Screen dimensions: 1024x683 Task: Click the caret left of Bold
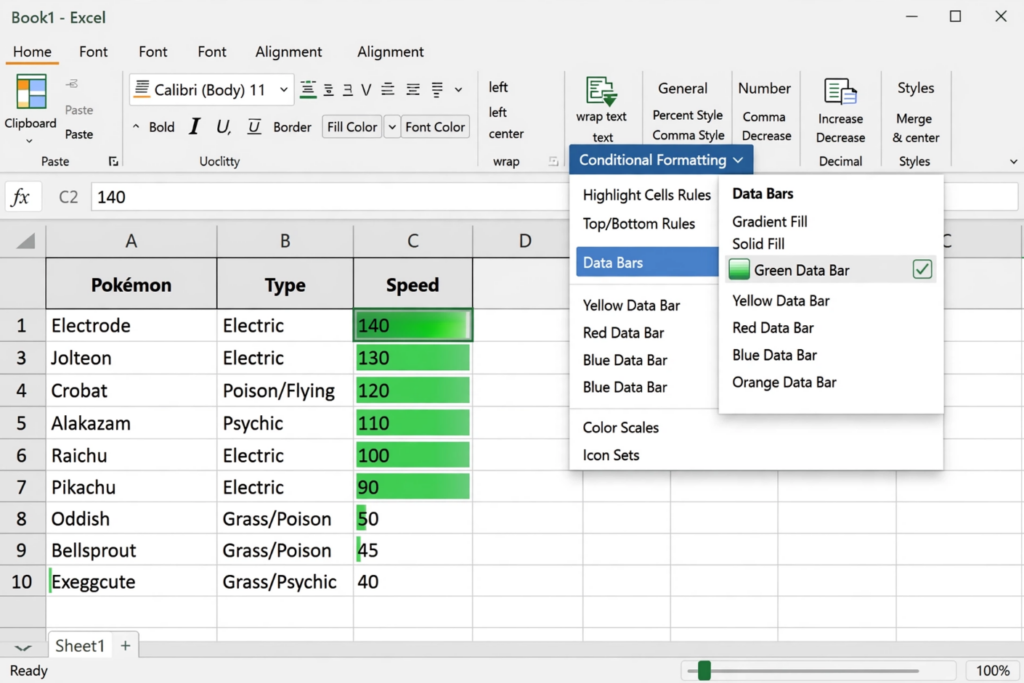click(x=136, y=127)
